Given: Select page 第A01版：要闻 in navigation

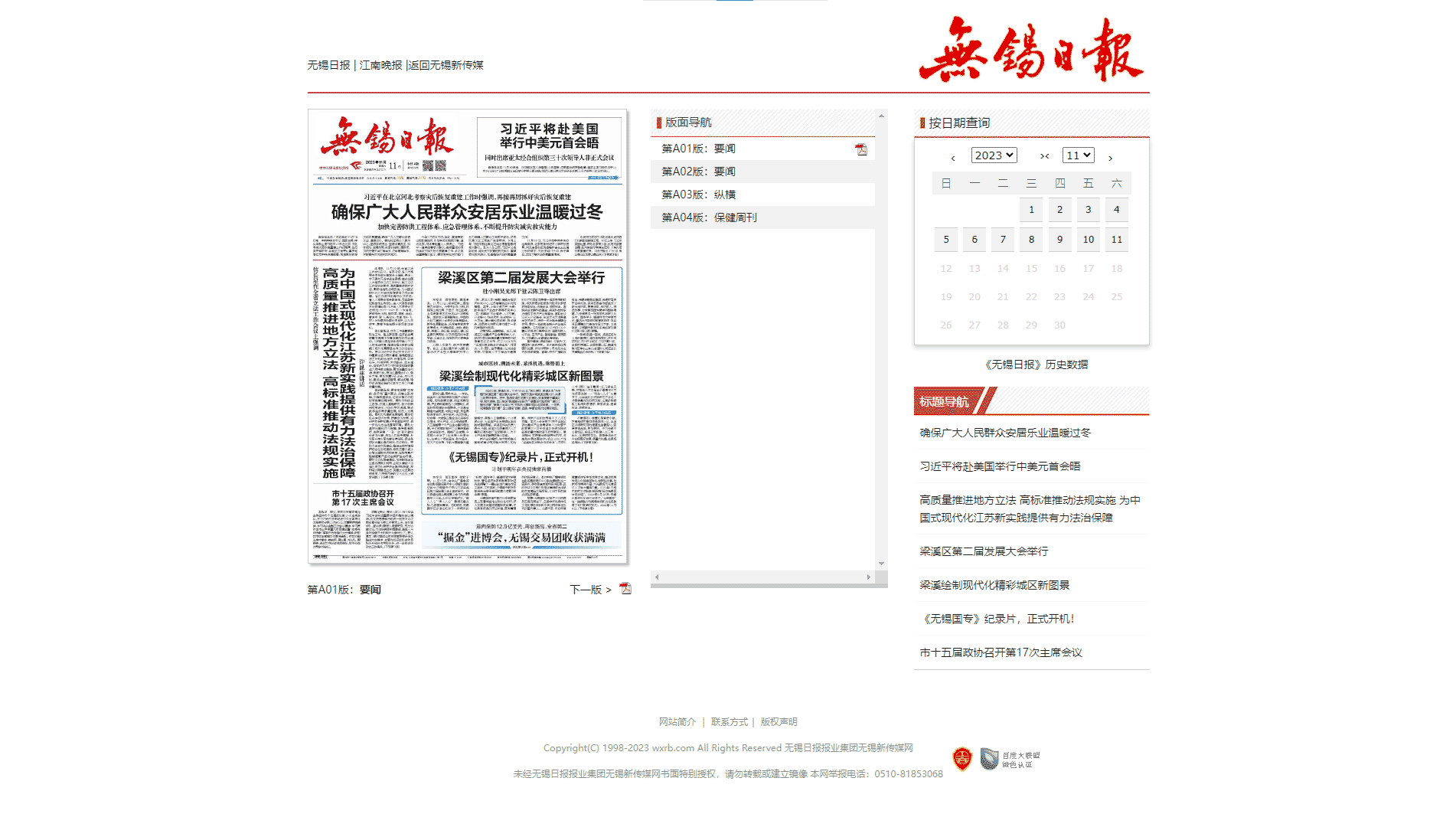Looking at the screenshot, I should click(x=698, y=149).
